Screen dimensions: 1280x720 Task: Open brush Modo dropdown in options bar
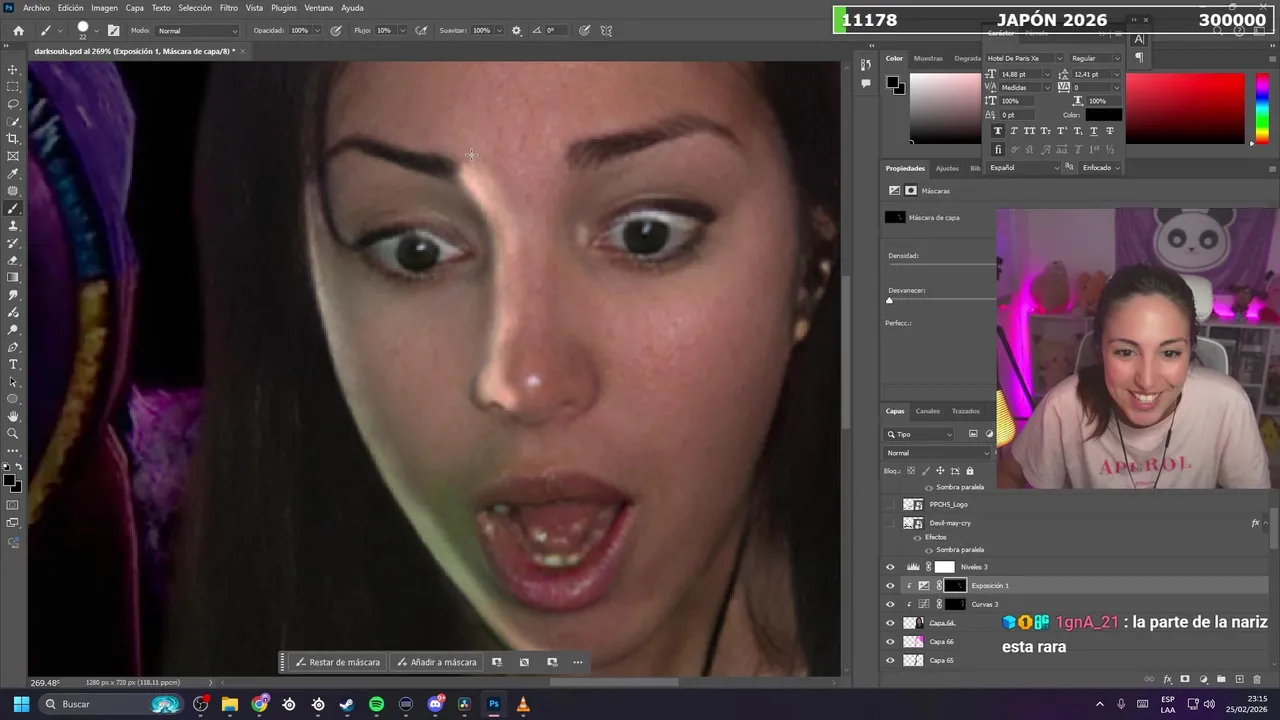pyautogui.click(x=197, y=31)
